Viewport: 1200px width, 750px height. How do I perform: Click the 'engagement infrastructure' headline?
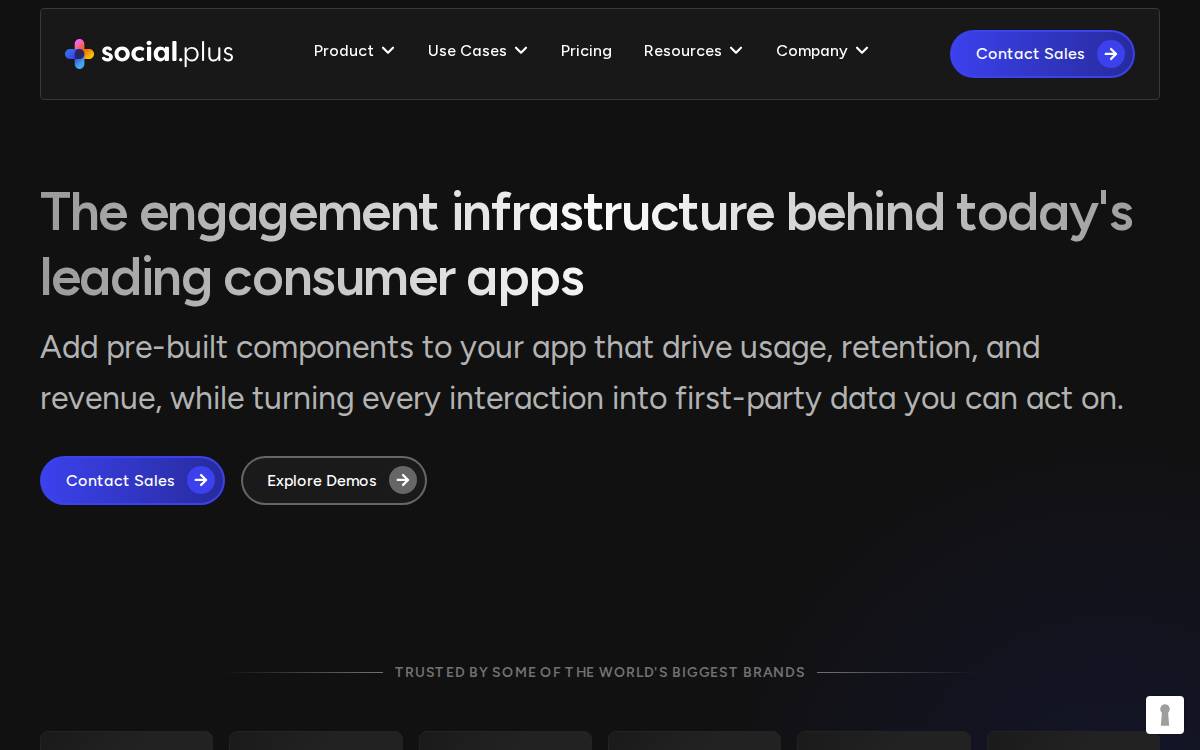[x=586, y=244]
